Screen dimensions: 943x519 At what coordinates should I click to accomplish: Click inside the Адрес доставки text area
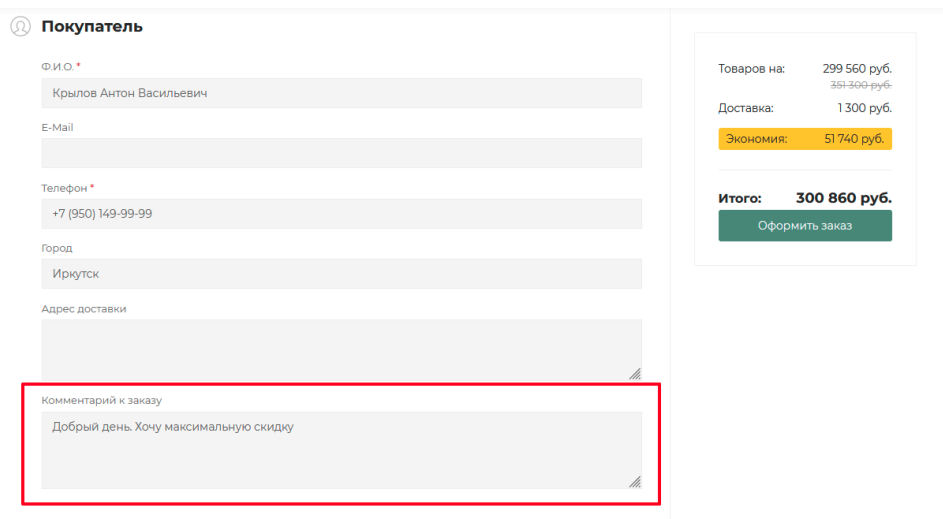[342, 350]
